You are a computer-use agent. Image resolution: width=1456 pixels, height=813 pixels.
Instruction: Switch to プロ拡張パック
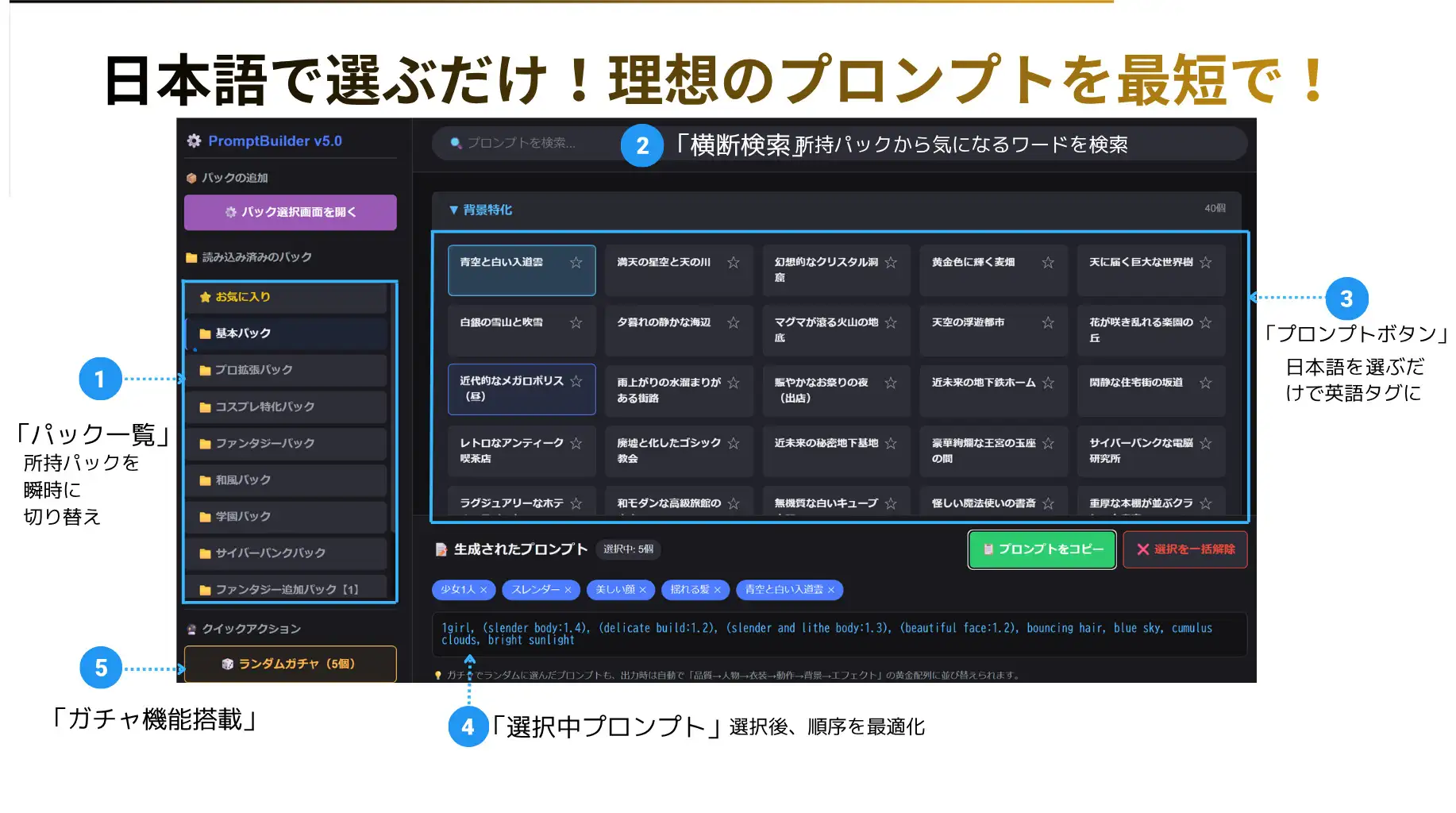[x=287, y=370]
